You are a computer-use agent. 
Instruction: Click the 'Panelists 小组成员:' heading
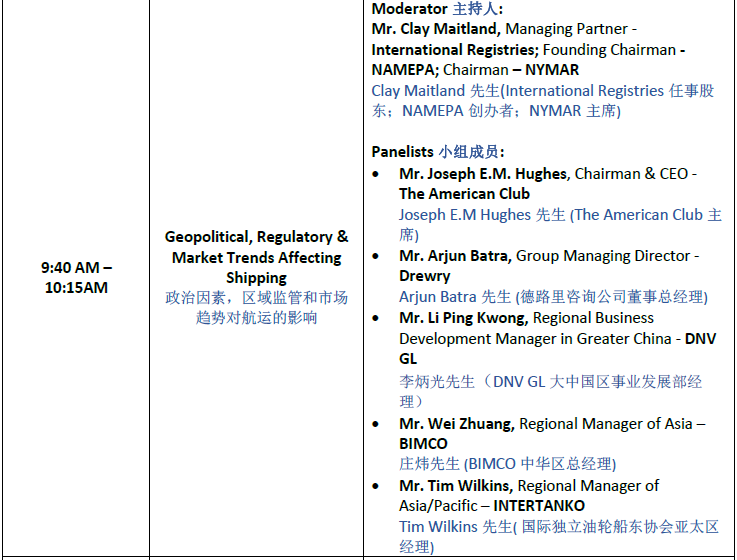pos(438,152)
